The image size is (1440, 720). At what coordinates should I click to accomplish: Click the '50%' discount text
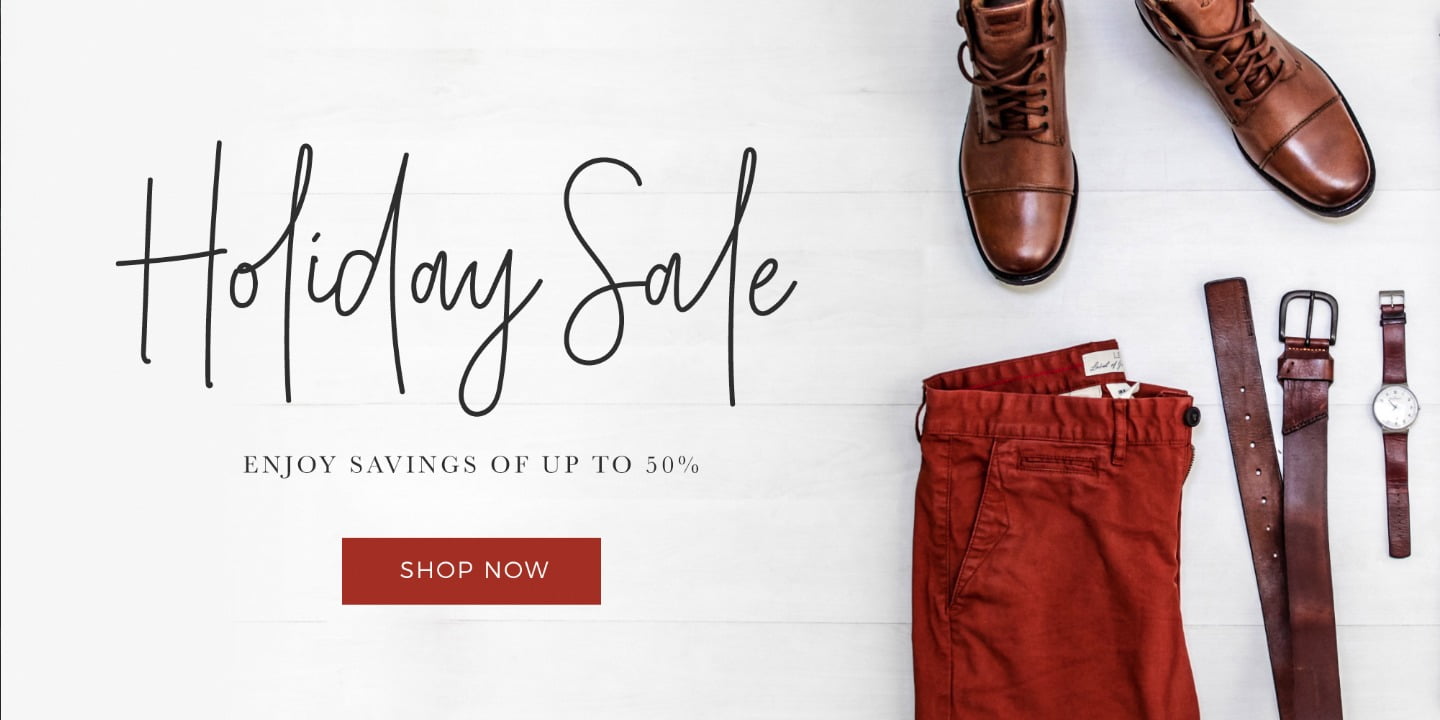pyautogui.click(x=673, y=465)
